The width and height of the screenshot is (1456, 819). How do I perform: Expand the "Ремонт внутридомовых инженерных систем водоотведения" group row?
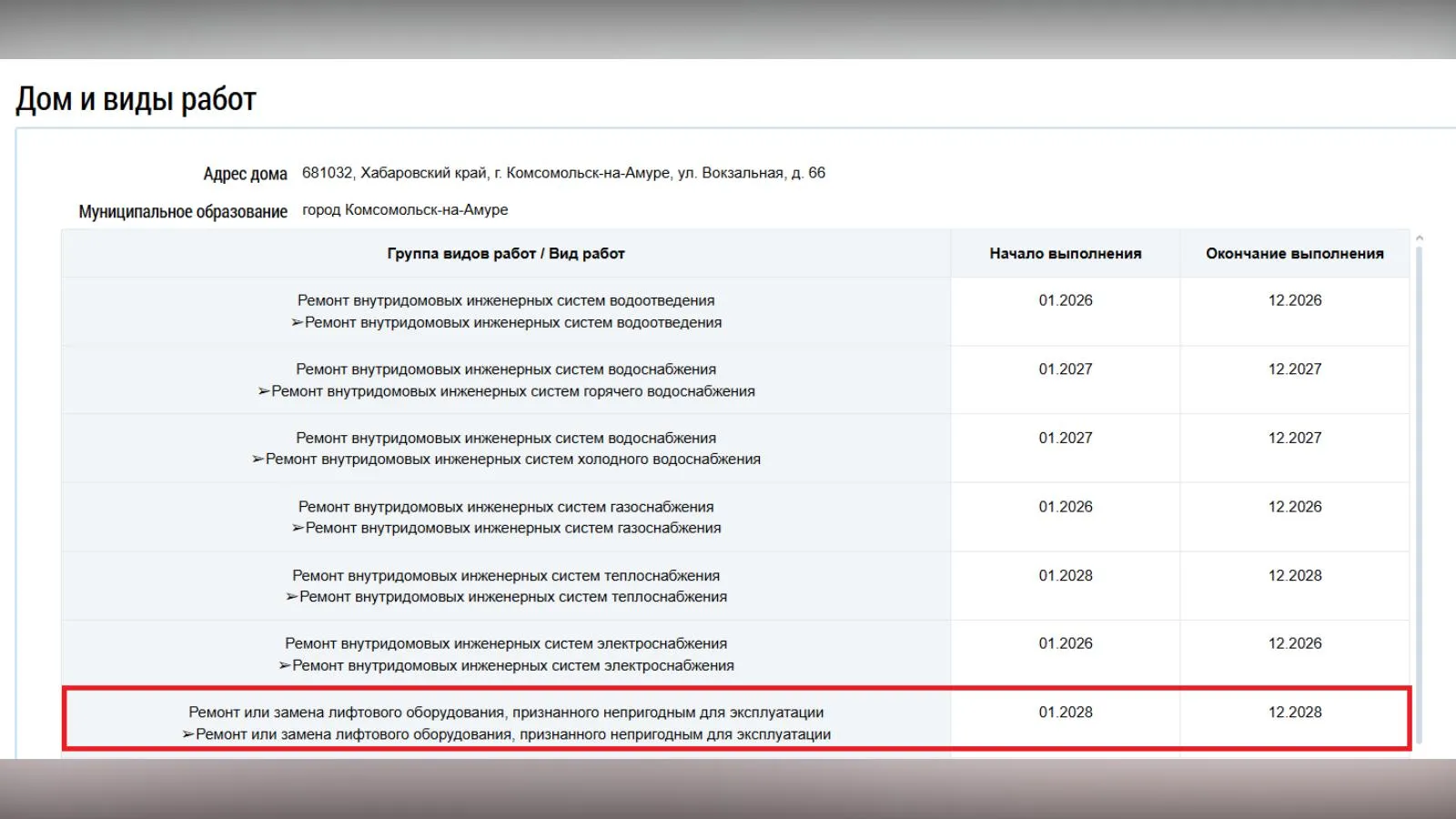pyautogui.click(x=506, y=299)
